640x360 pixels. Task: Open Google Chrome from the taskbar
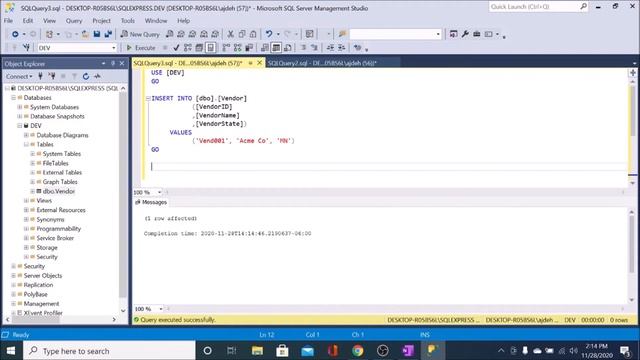pyautogui.click(x=358, y=351)
